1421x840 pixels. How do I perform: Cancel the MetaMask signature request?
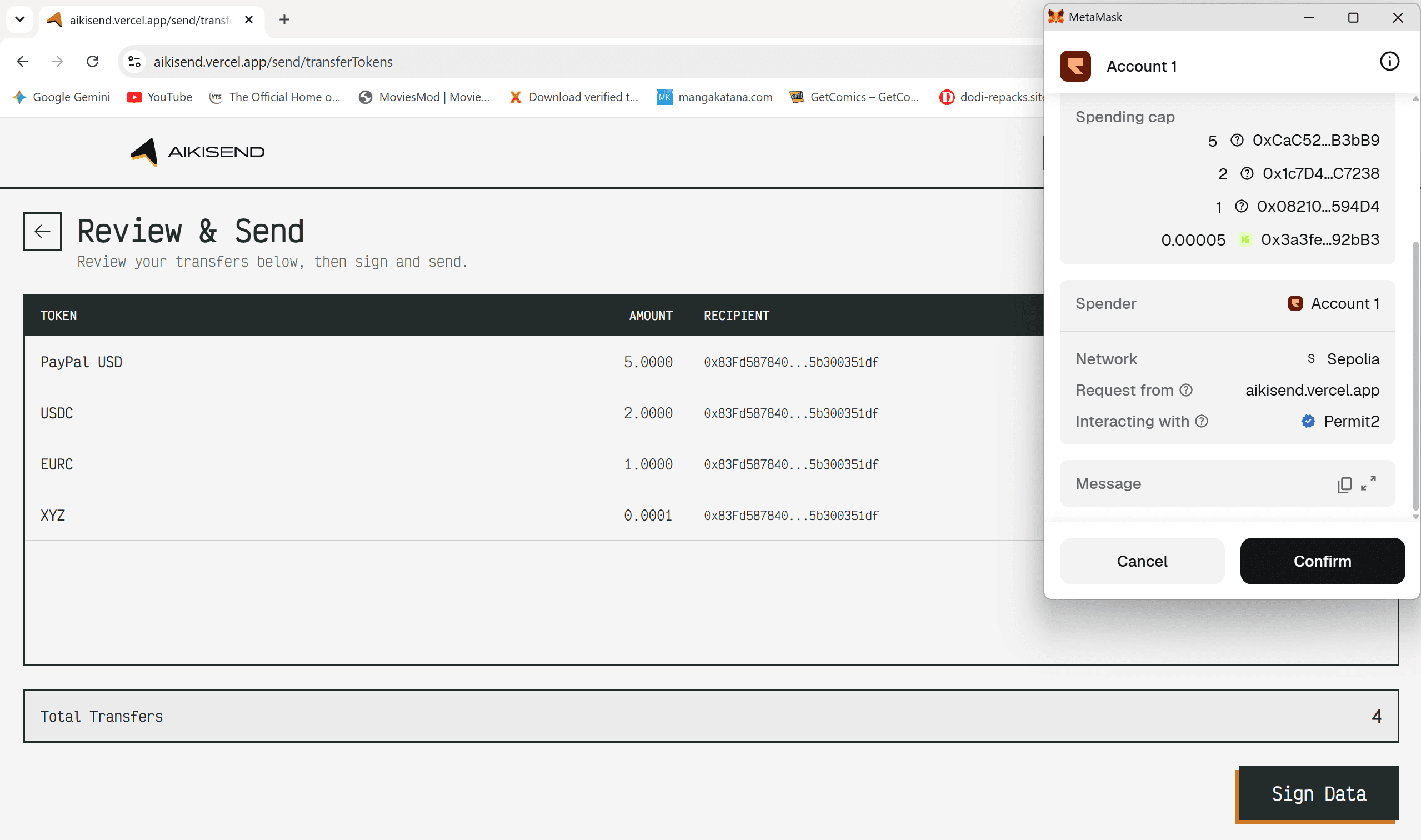coord(1142,561)
